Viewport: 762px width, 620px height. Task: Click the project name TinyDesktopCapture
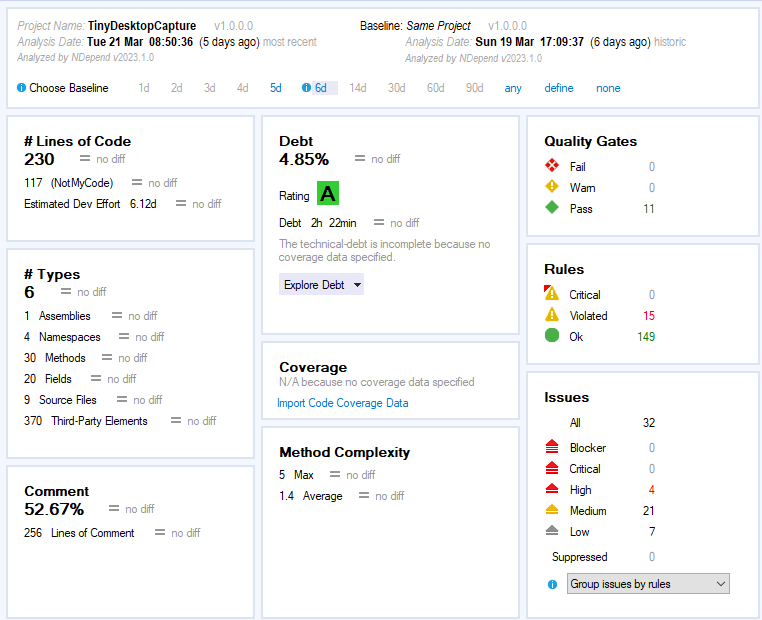pos(142,26)
